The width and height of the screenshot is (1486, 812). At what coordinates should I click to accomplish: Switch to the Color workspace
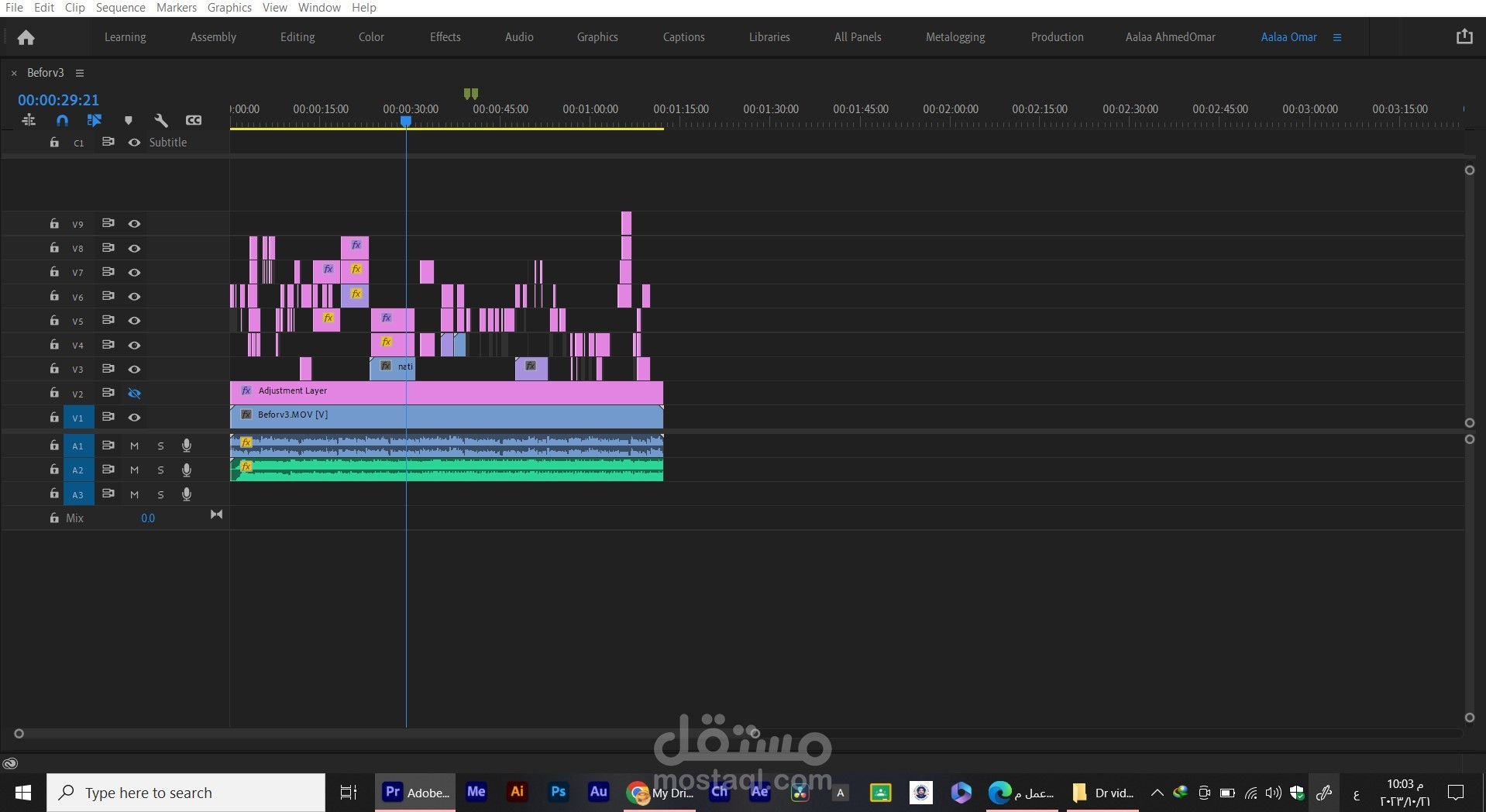(x=371, y=37)
